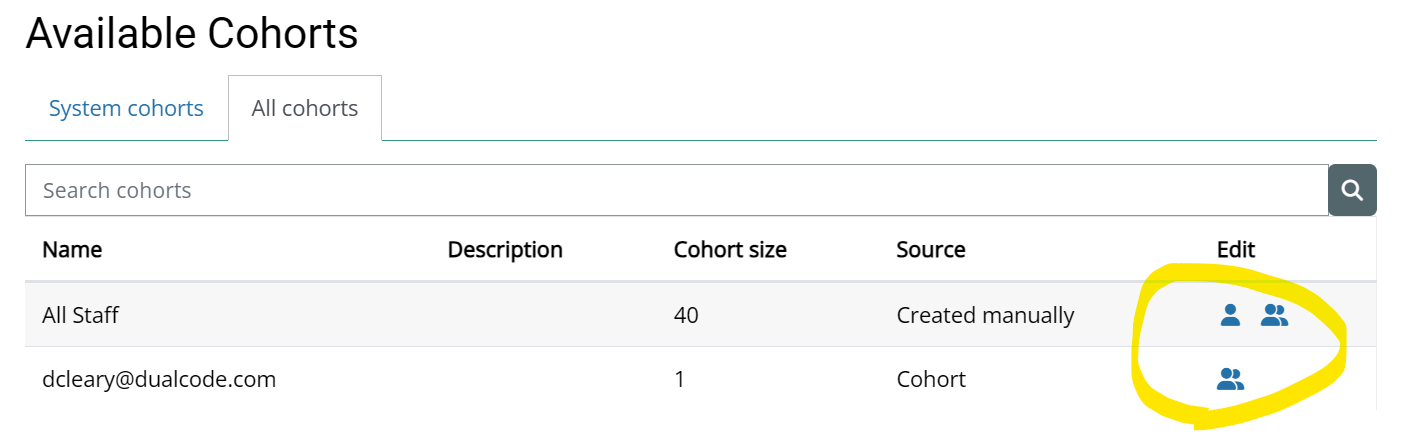Focus the Search cohorts text field
The height and width of the screenshot is (442, 1411).
coord(676,190)
